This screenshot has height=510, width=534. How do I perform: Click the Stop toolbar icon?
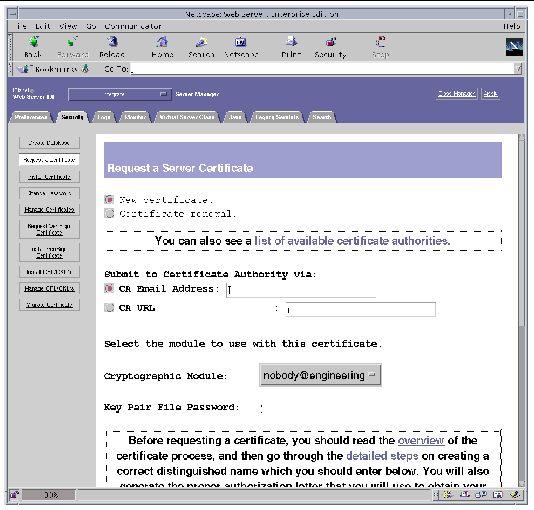tap(380, 46)
